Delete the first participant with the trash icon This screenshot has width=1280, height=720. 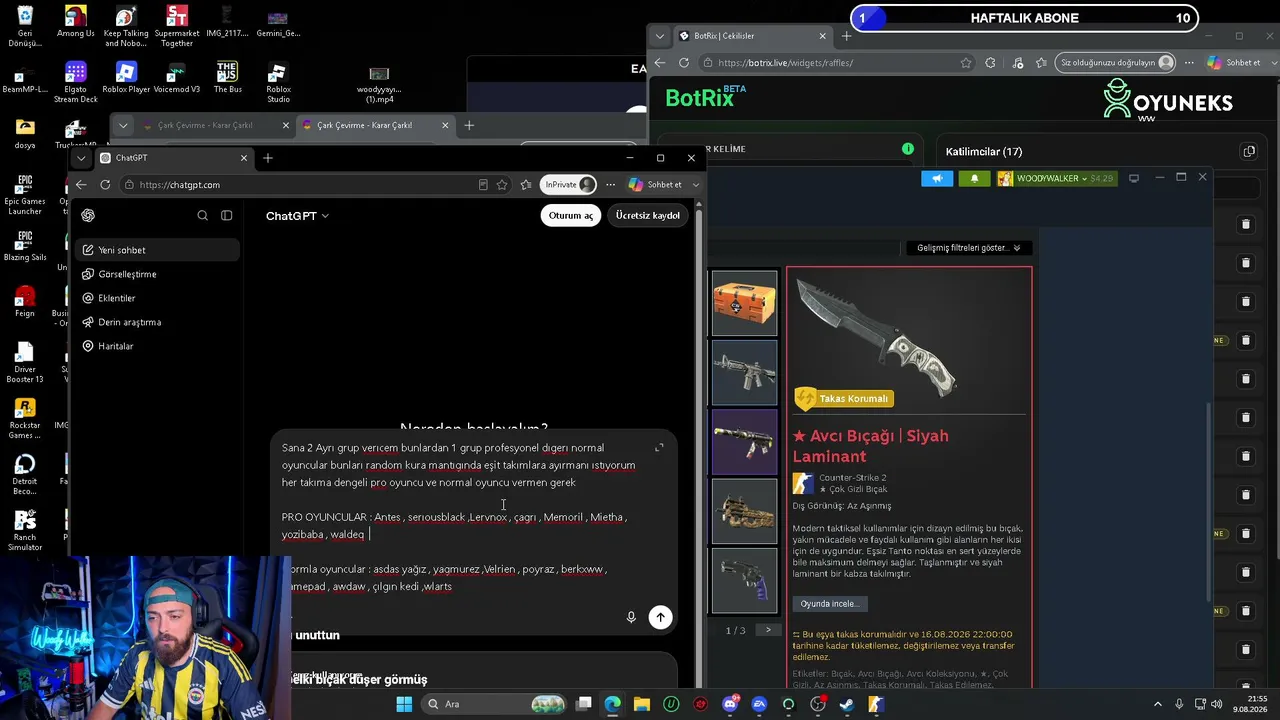(1245, 224)
